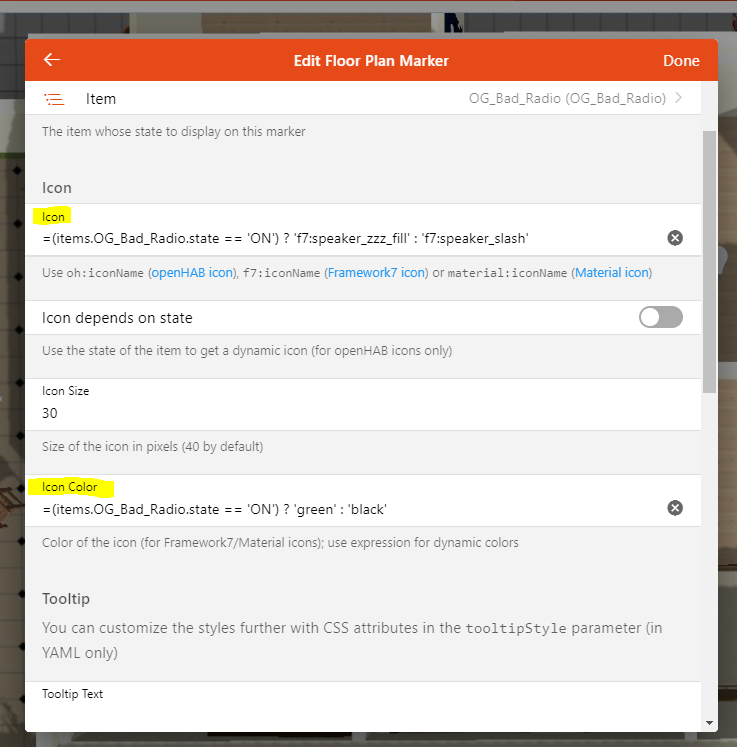Click the Icon section heading
The width and height of the screenshot is (737, 747).
pos(57,188)
